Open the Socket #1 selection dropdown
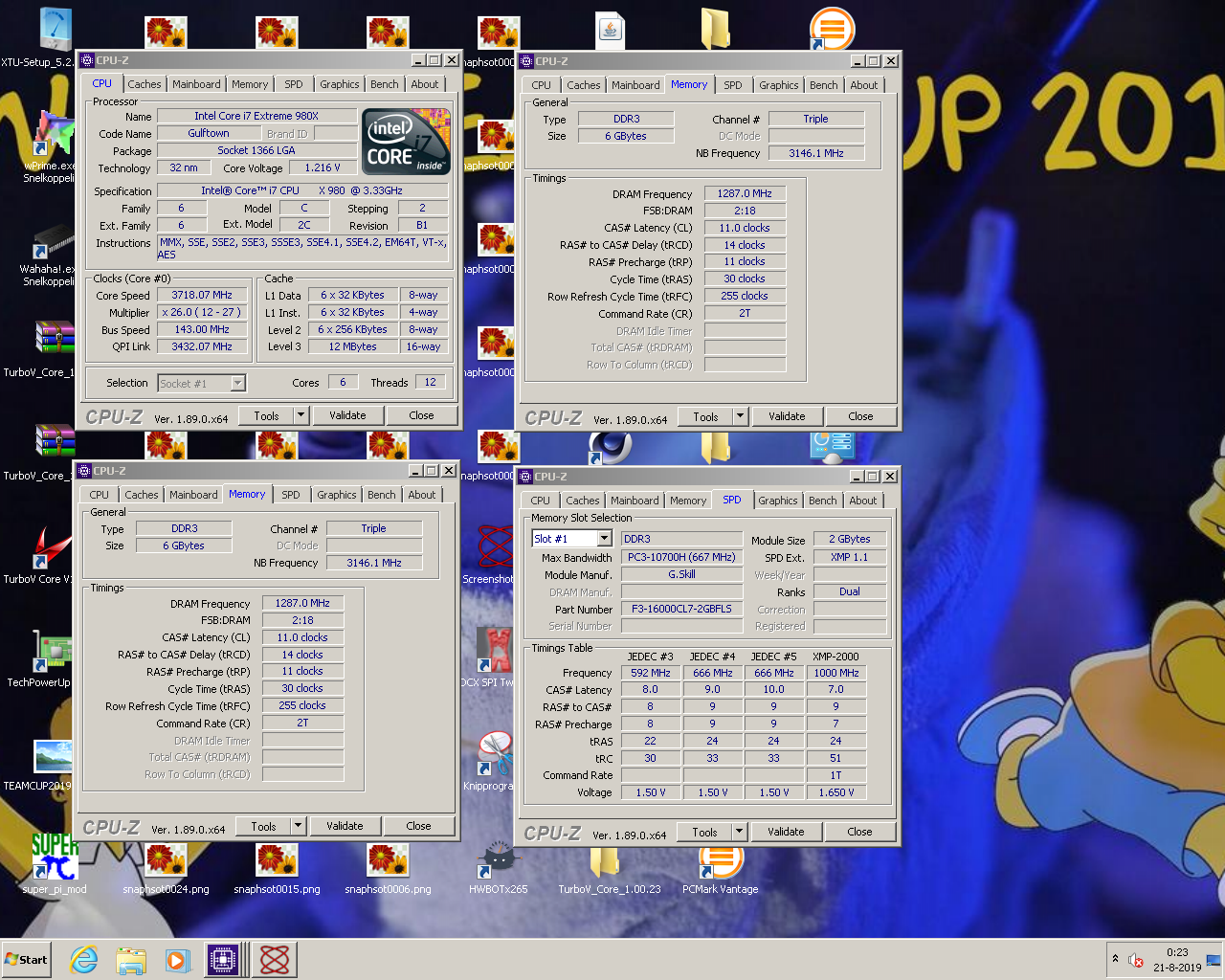The width and height of the screenshot is (1225, 980). 238,383
